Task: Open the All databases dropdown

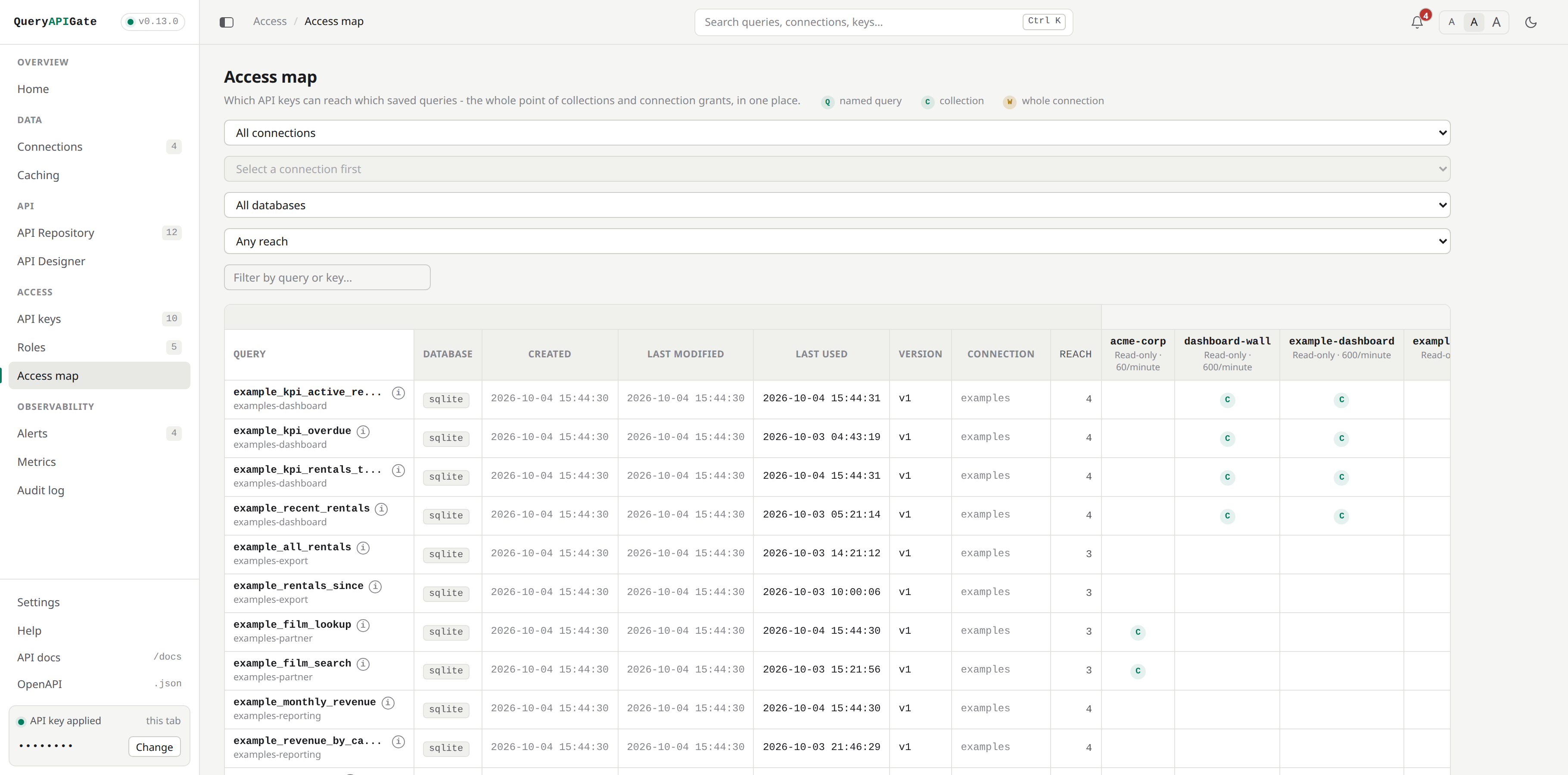Action: (x=837, y=205)
